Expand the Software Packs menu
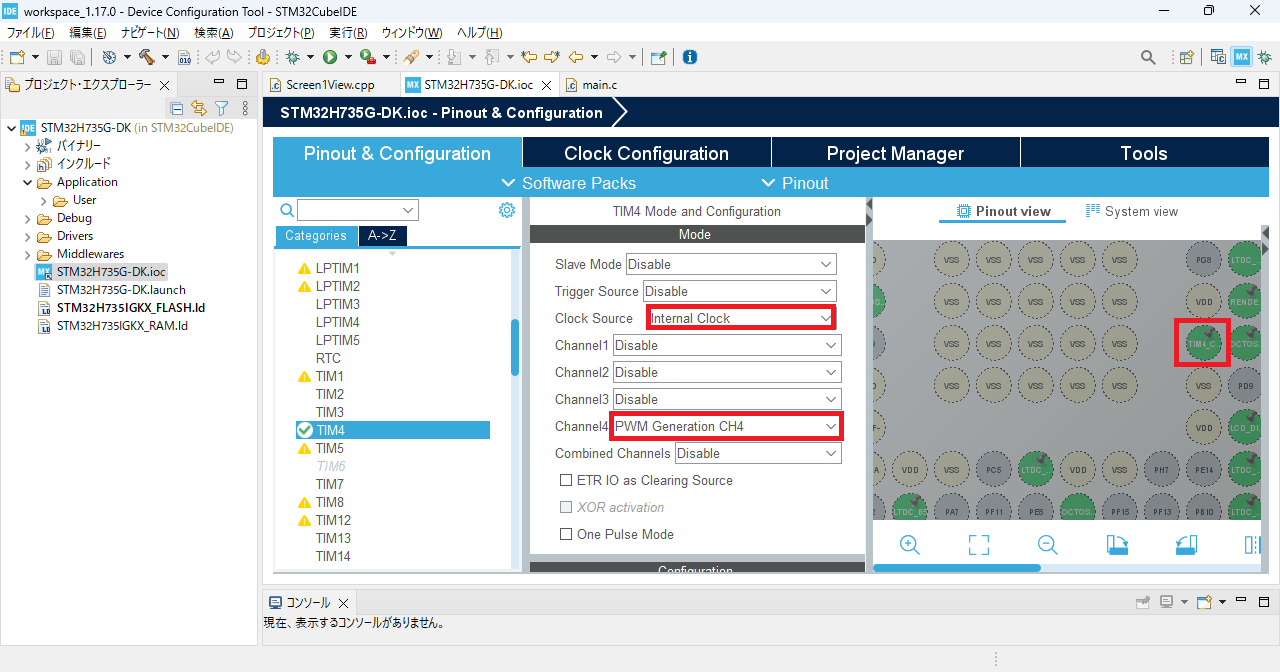The height and width of the screenshot is (672, 1280). [568, 183]
